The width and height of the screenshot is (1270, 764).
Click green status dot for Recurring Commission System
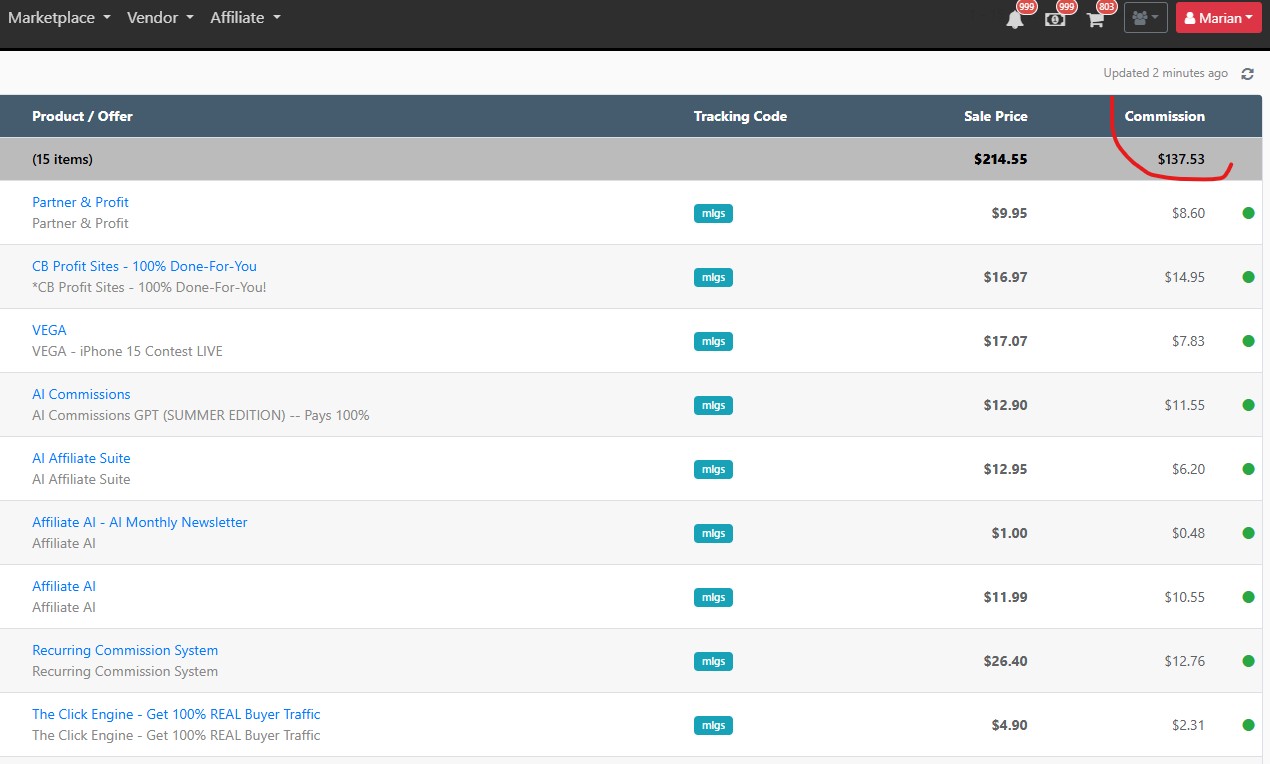pyautogui.click(x=1248, y=661)
